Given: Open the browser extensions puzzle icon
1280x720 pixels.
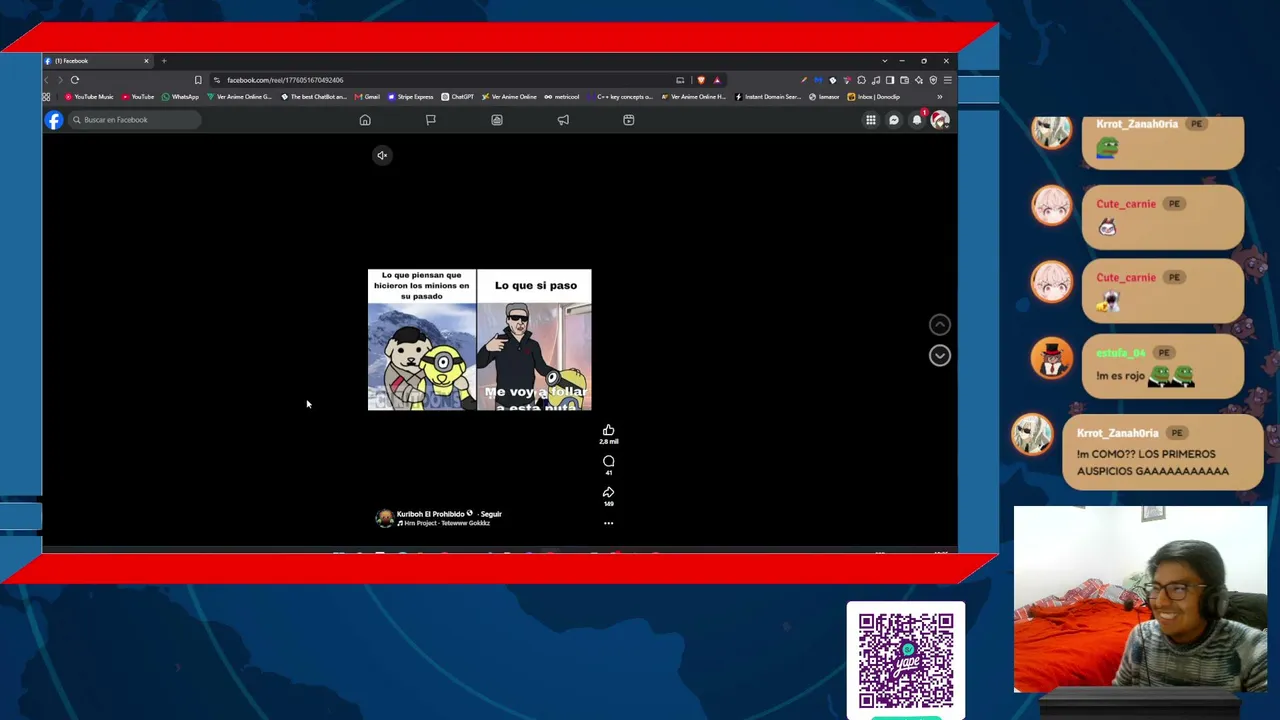Looking at the screenshot, I should tap(861, 80).
